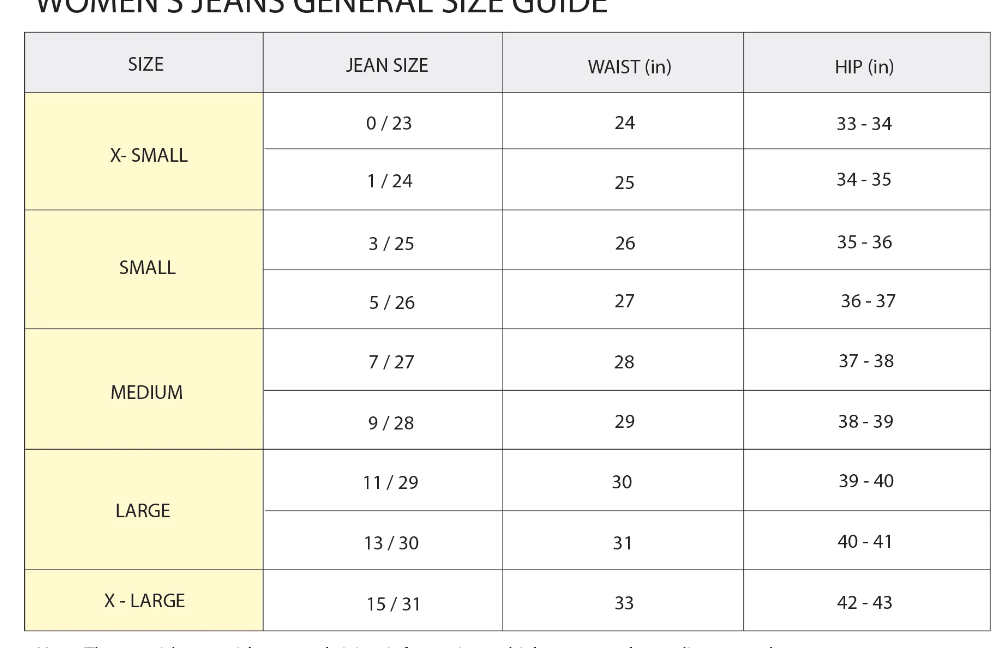Select the LARGE size cell

143,511
